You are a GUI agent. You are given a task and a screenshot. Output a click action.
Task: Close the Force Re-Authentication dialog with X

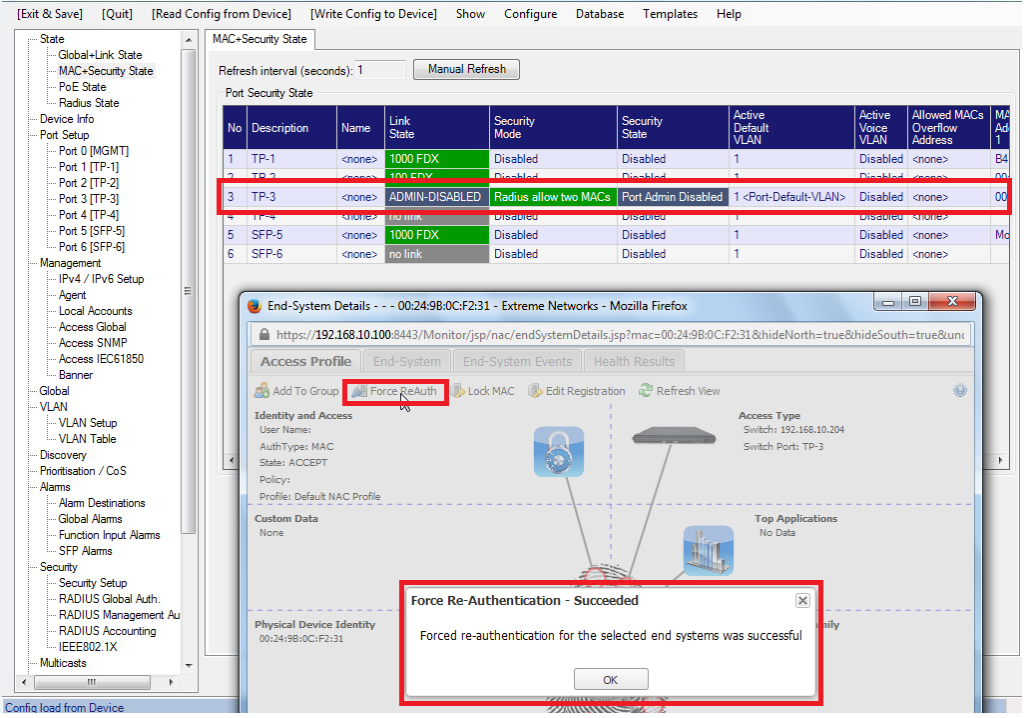tap(802, 601)
